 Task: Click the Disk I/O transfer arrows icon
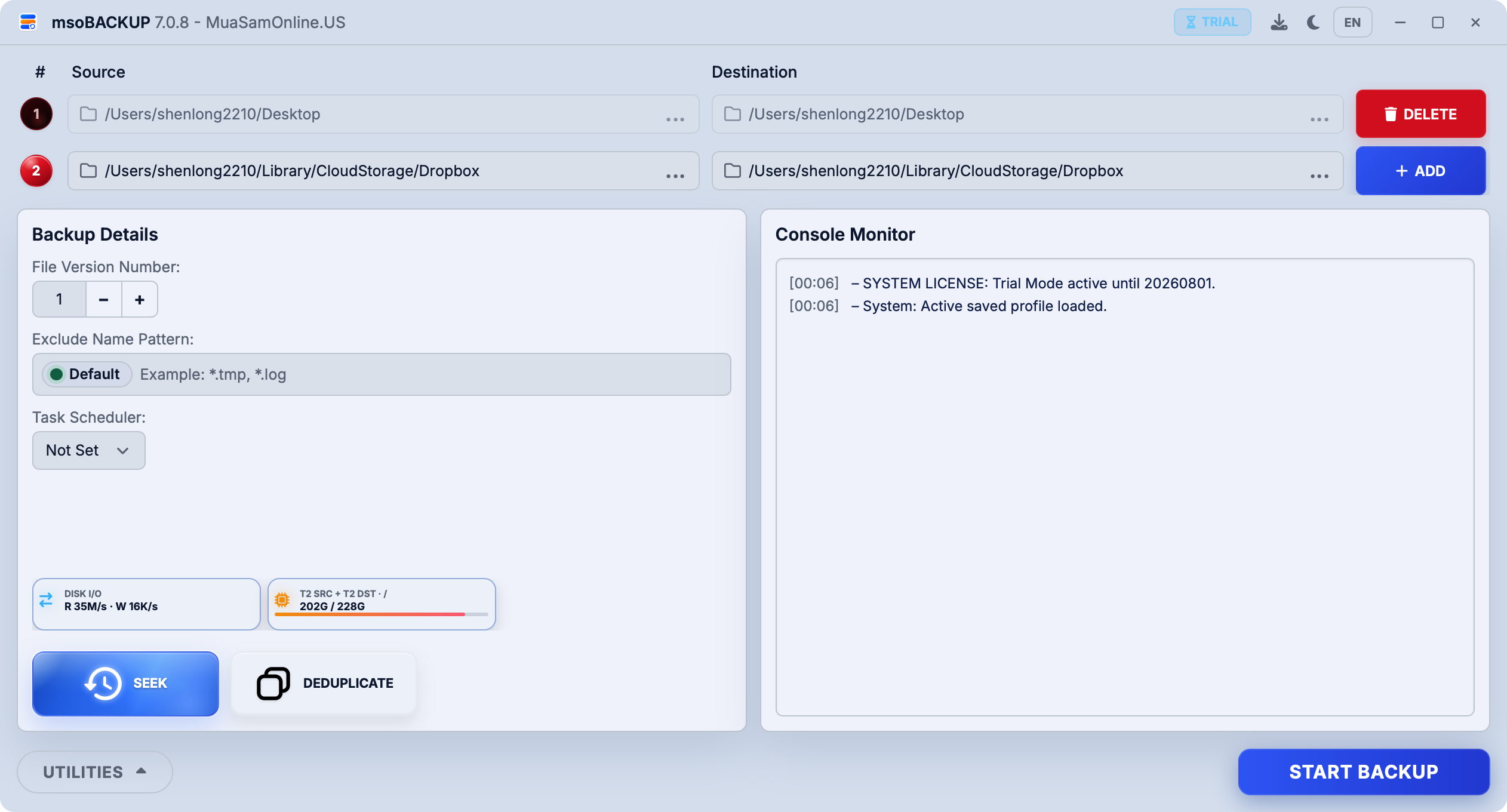point(46,600)
